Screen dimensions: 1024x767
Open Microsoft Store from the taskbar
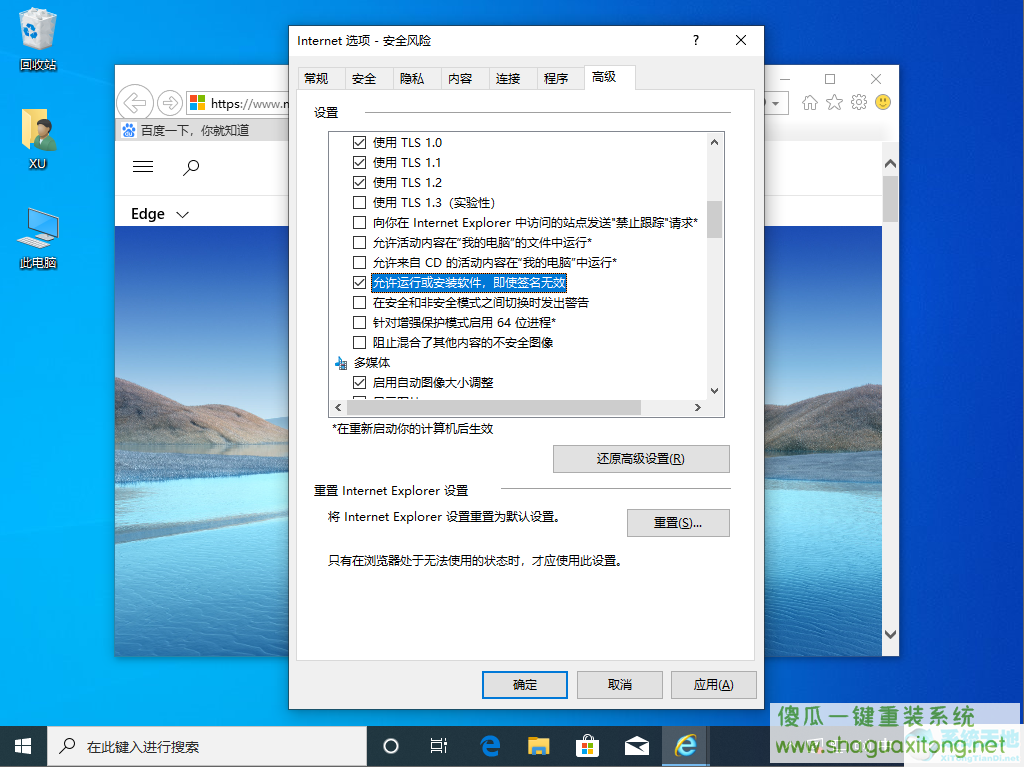[x=587, y=745]
